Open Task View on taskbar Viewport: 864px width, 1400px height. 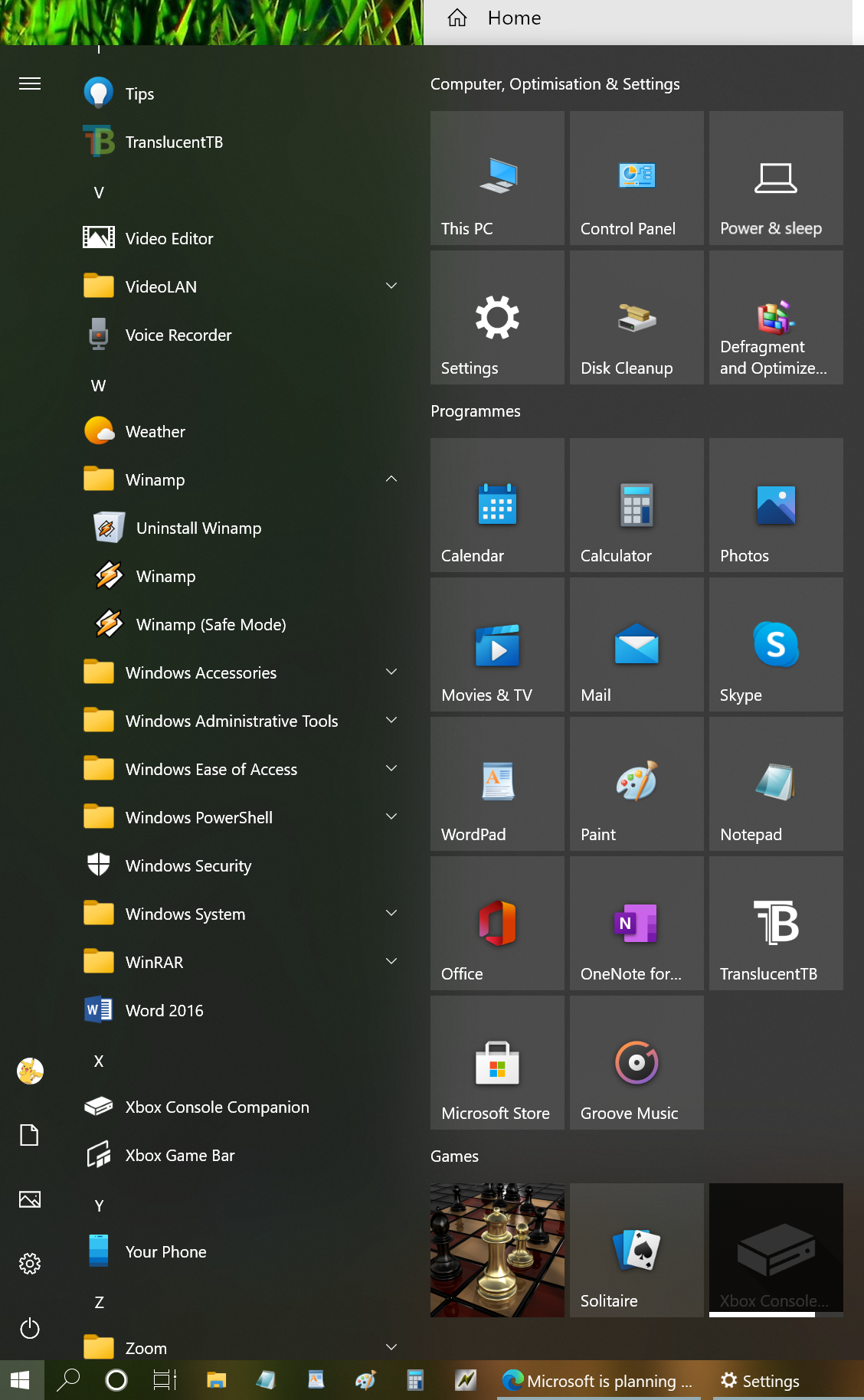[165, 1380]
